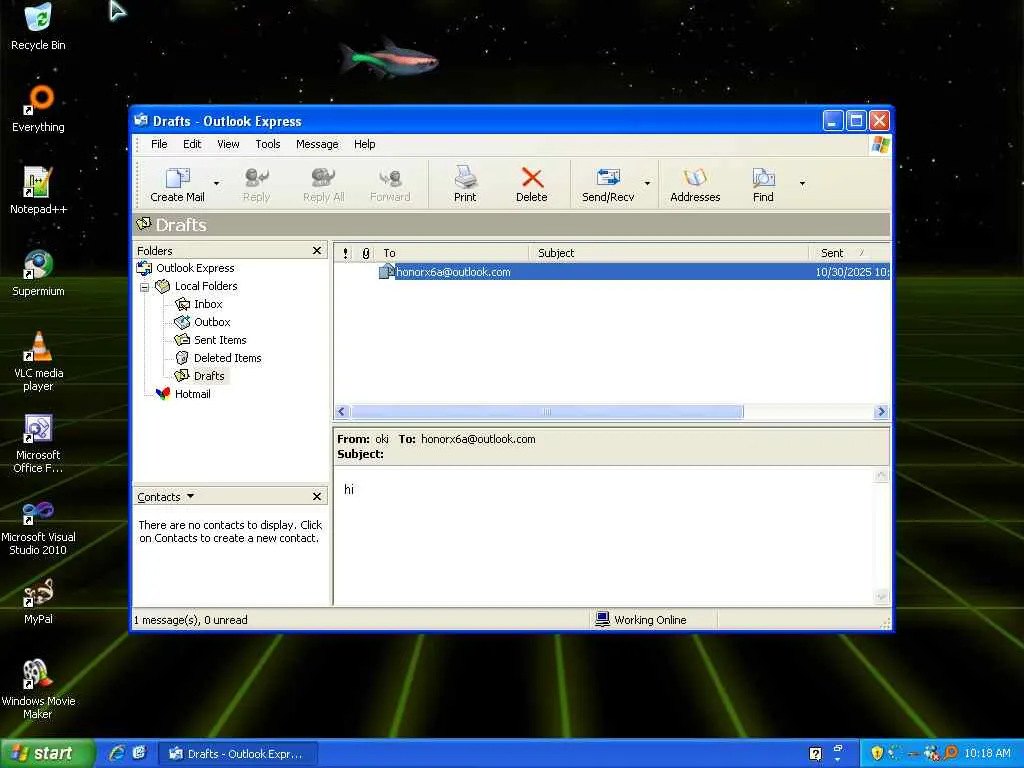
Task: Collapse the Local Folders tree node
Action: click(144, 287)
